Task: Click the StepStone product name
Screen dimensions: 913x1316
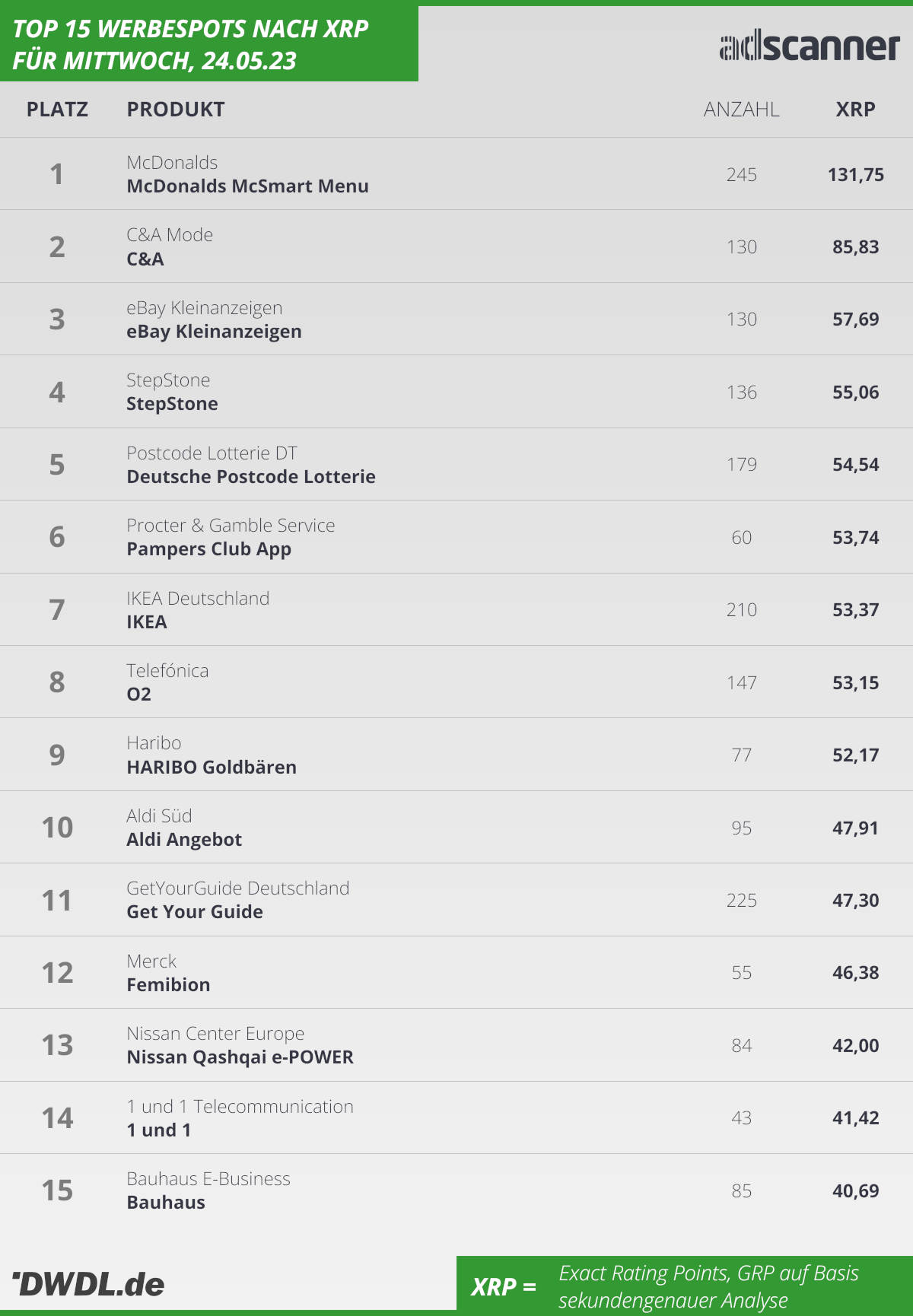Action: point(172,404)
